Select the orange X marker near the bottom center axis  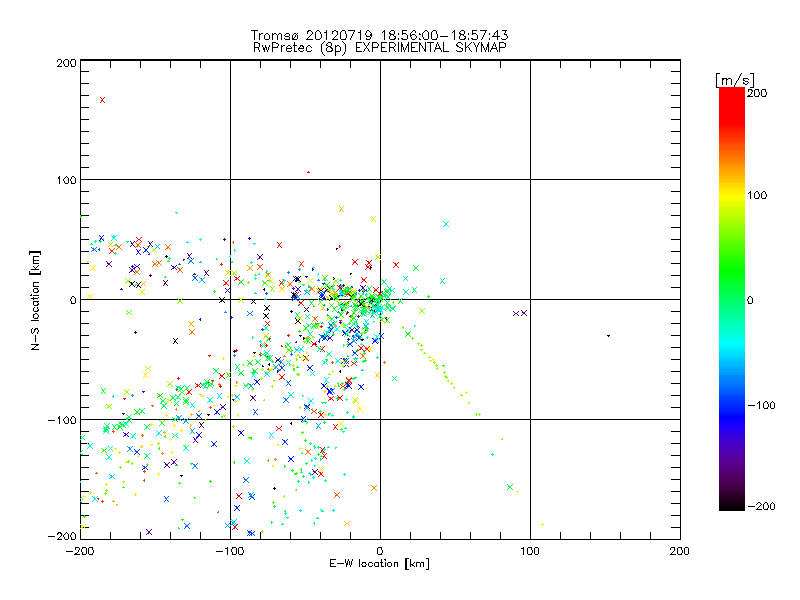374,488
